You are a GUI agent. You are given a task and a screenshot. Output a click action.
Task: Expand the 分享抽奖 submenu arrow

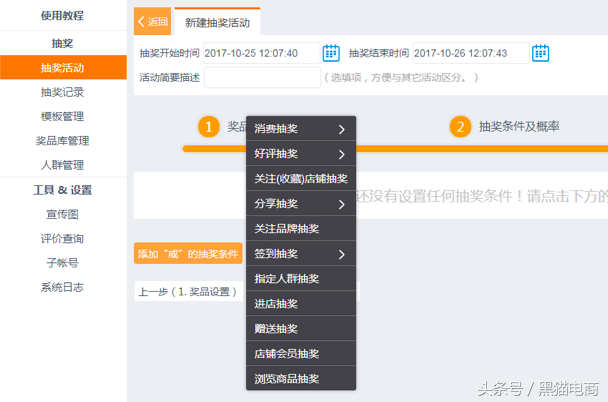(x=341, y=204)
